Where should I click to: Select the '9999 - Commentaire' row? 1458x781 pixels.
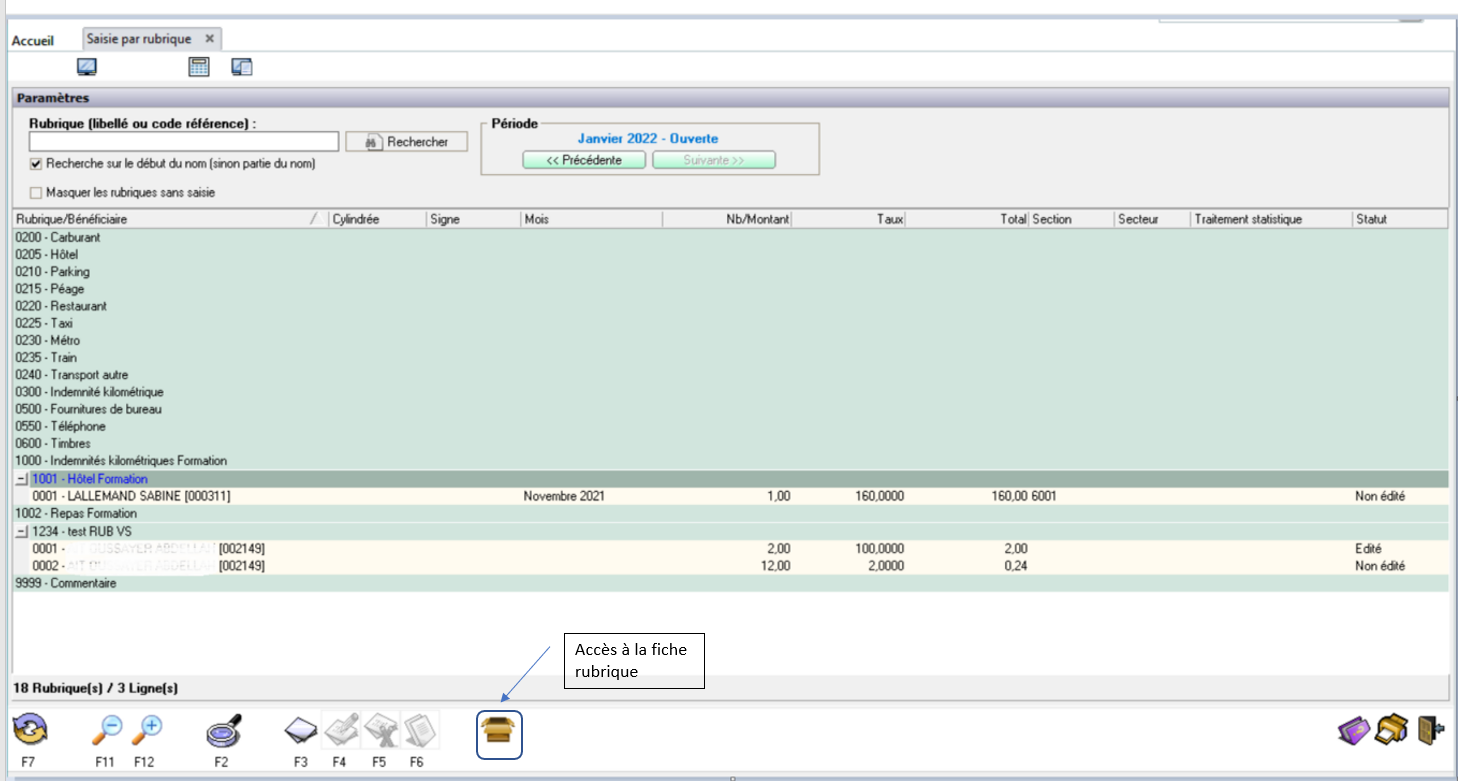tap(731, 583)
